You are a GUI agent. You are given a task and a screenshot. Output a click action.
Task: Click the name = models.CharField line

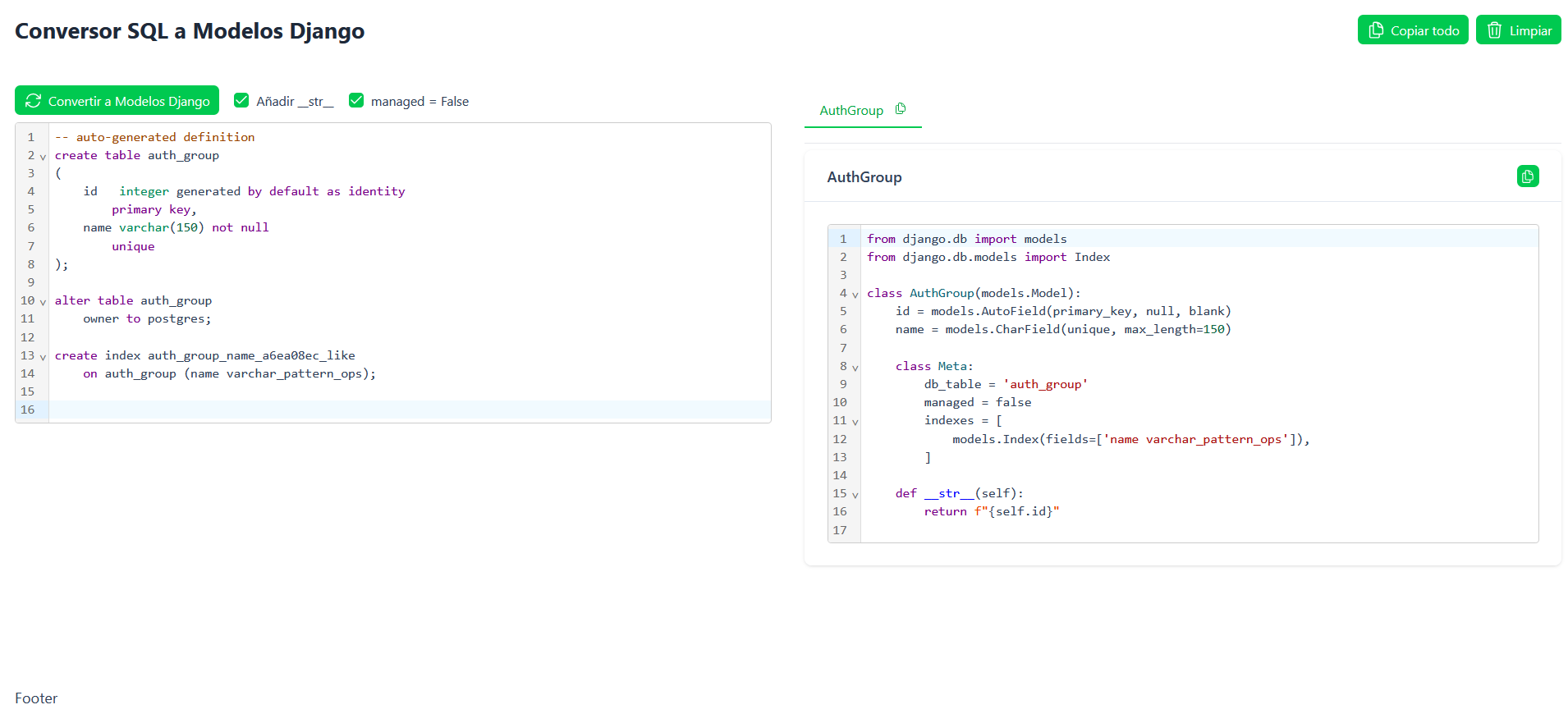pos(1063,329)
